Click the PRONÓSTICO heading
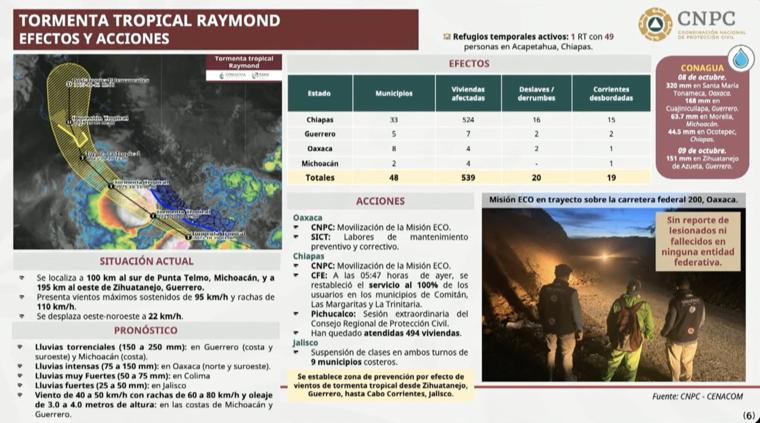The height and width of the screenshot is (423, 760). pos(148,330)
